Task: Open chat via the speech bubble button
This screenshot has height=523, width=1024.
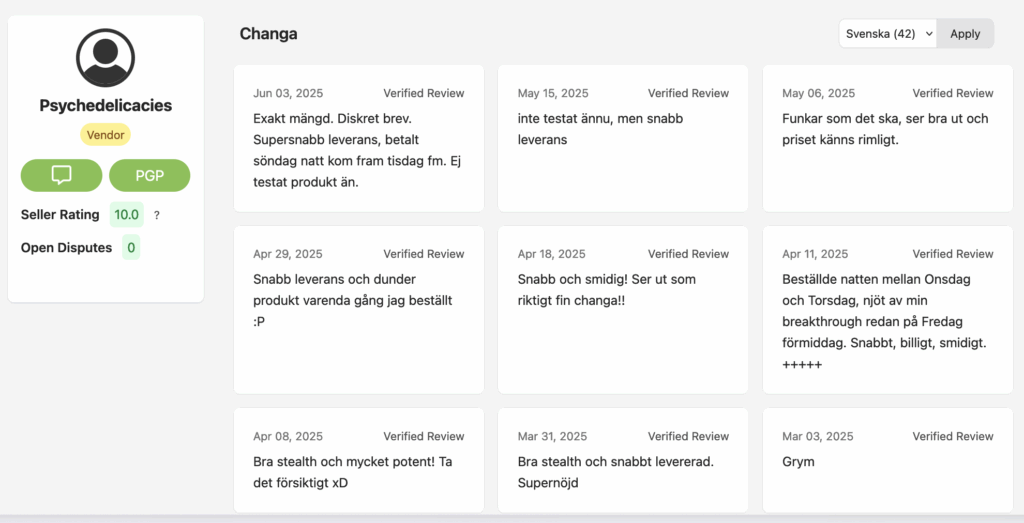Action: [61, 175]
